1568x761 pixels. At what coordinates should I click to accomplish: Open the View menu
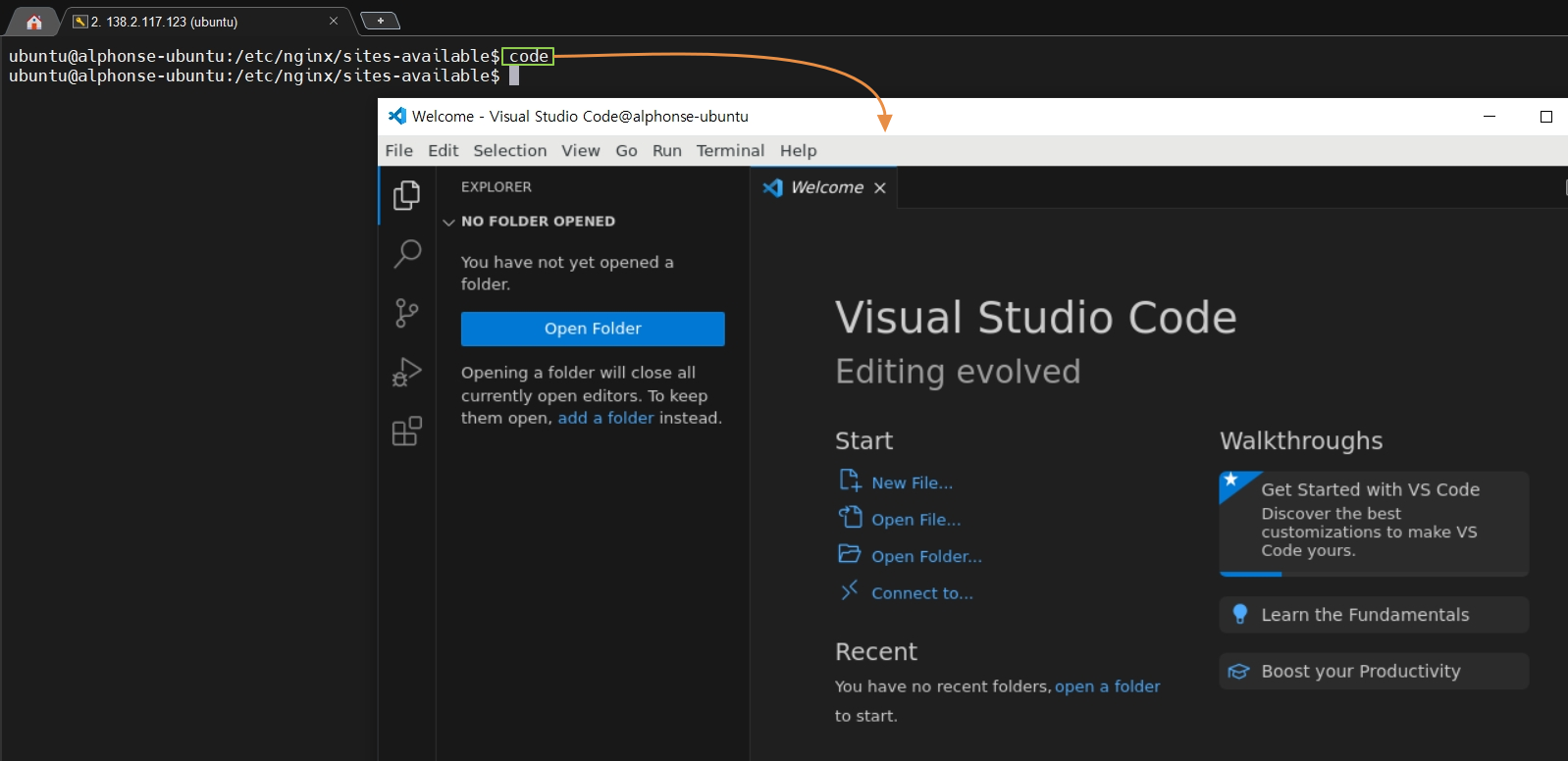581,150
